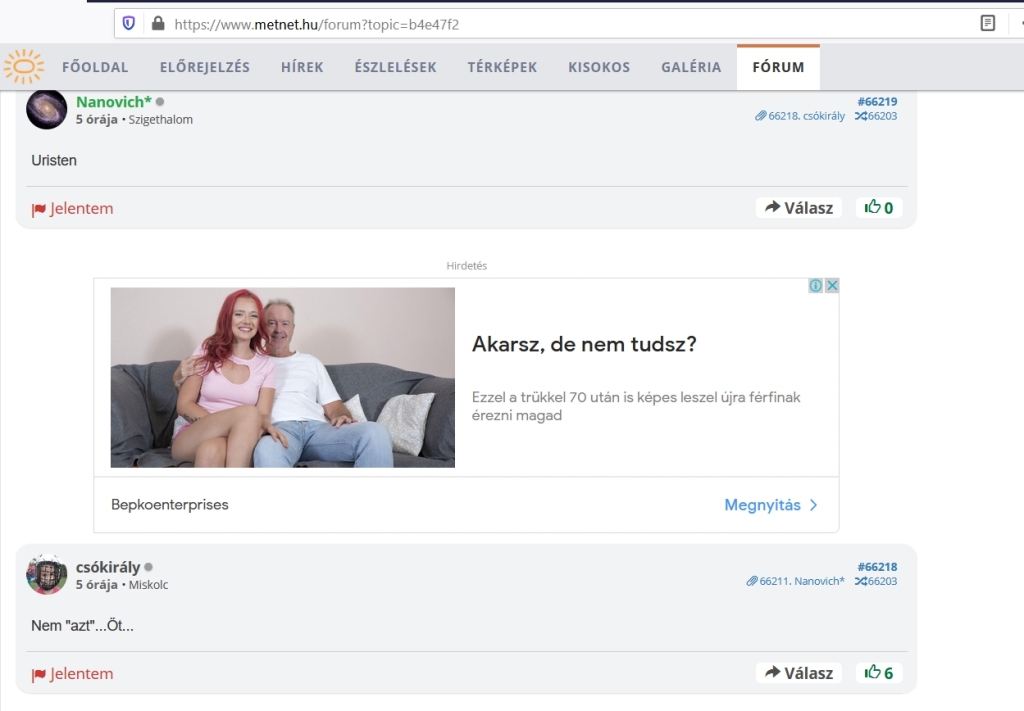The height and width of the screenshot is (711, 1024).
Task: Click Nanovich's galaxy avatar
Action: (46, 109)
